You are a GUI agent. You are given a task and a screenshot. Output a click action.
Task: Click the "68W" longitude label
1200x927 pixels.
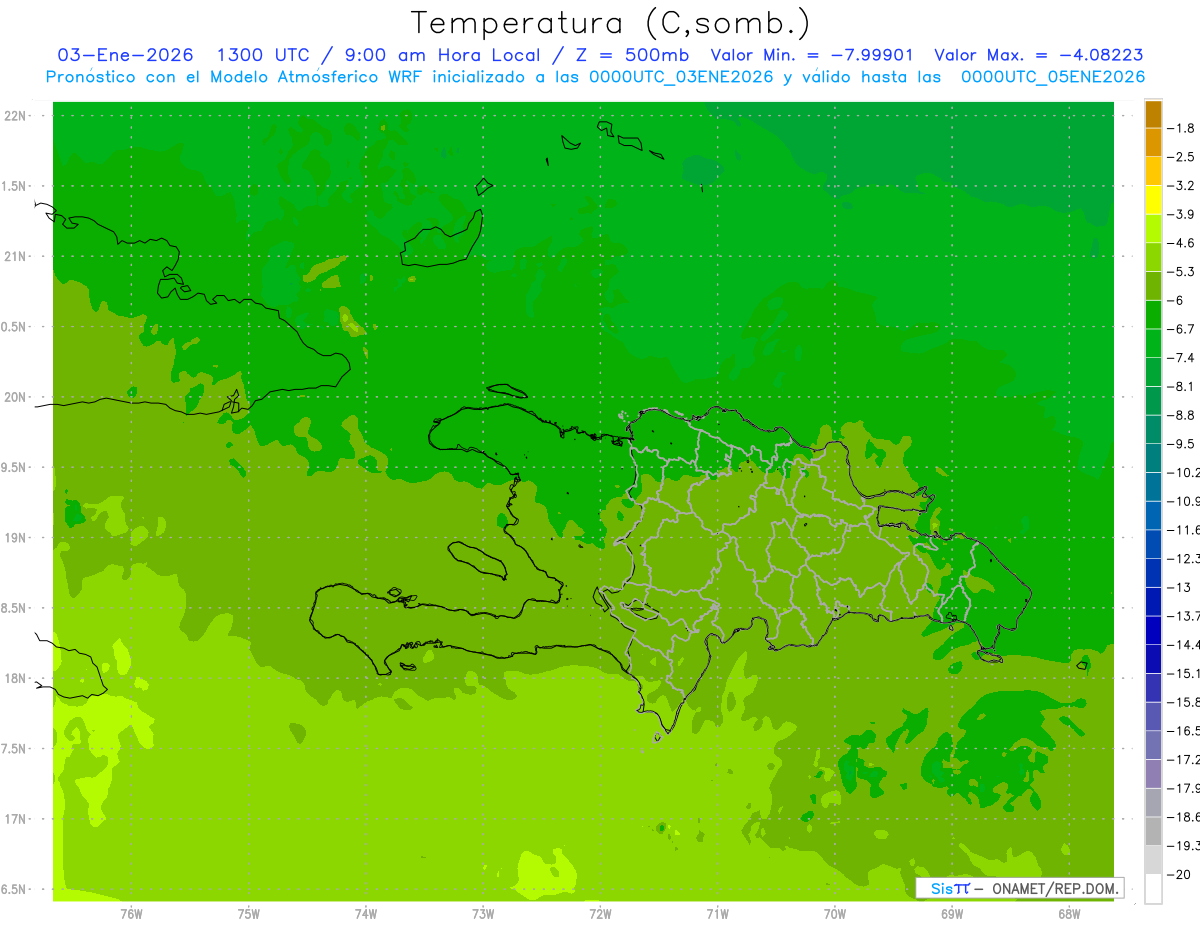[x=1069, y=913]
